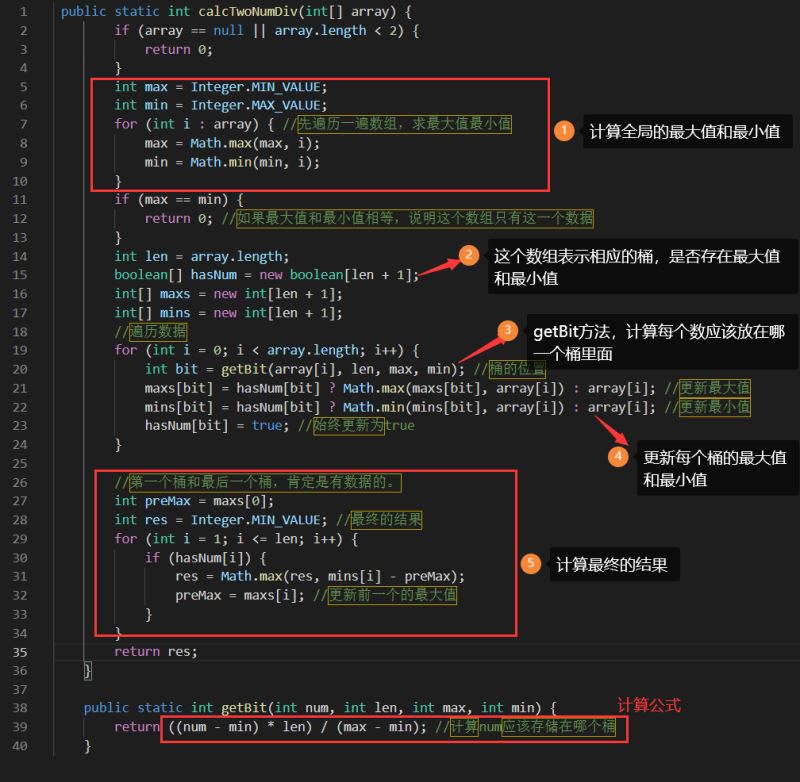Click 'array.length < 2' condition on line 2
The image size is (800, 782).
tap(335, 31)
